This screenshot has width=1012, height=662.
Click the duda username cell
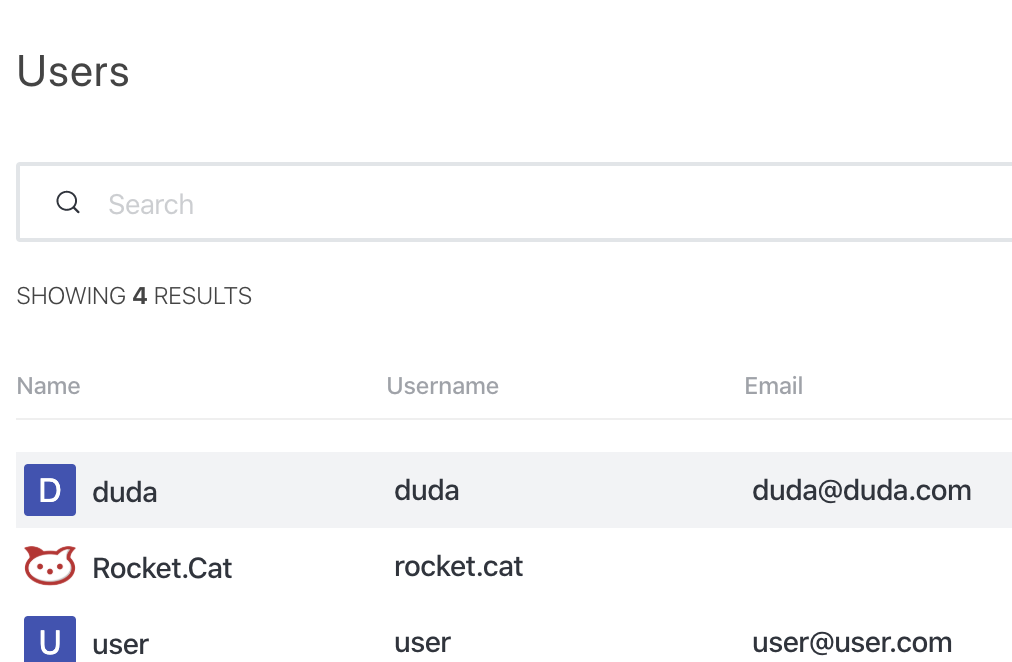tap(427, 490)
